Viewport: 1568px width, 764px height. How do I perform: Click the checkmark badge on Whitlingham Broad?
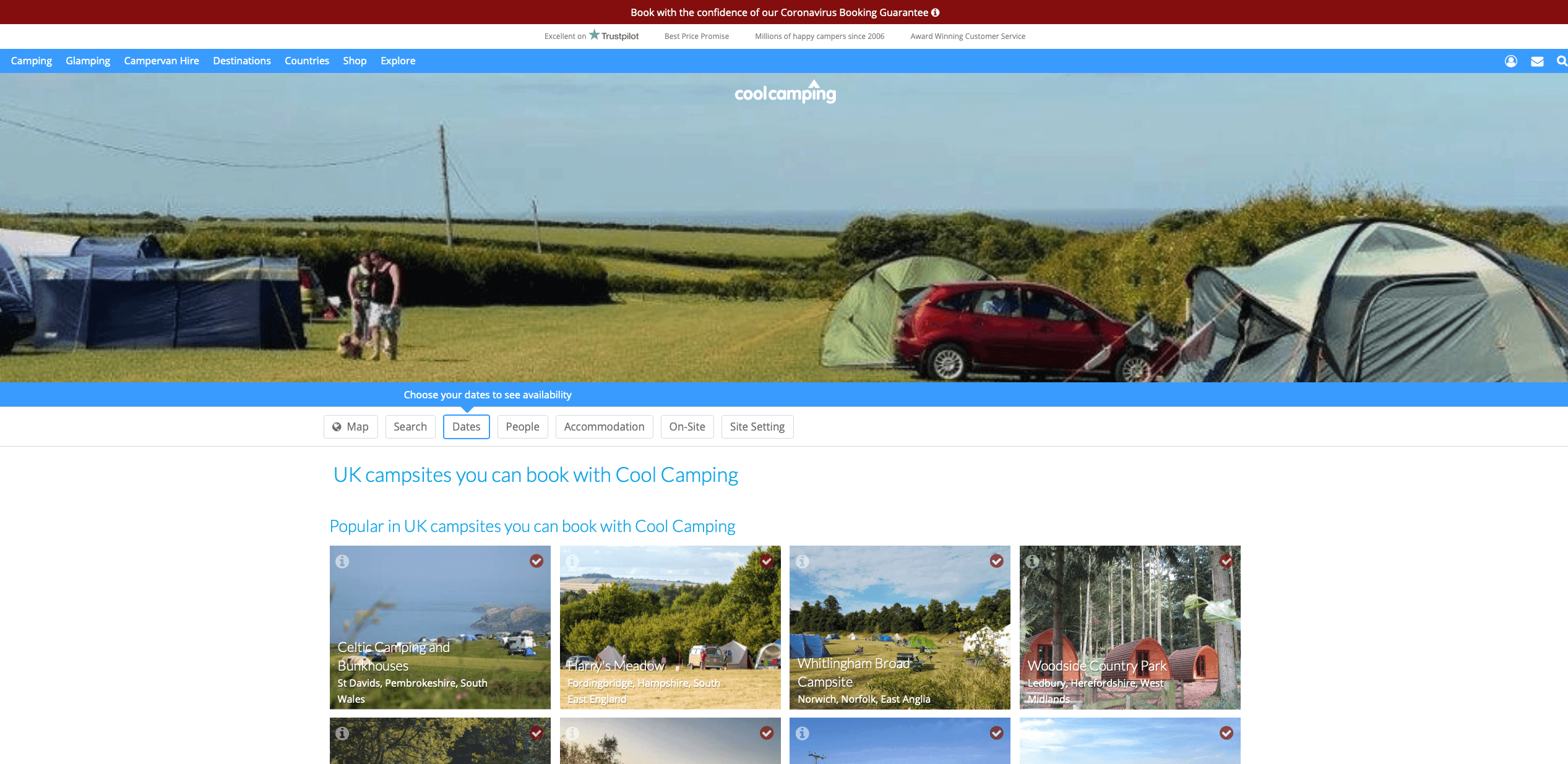pyautogui.click(x=997, y=560)
